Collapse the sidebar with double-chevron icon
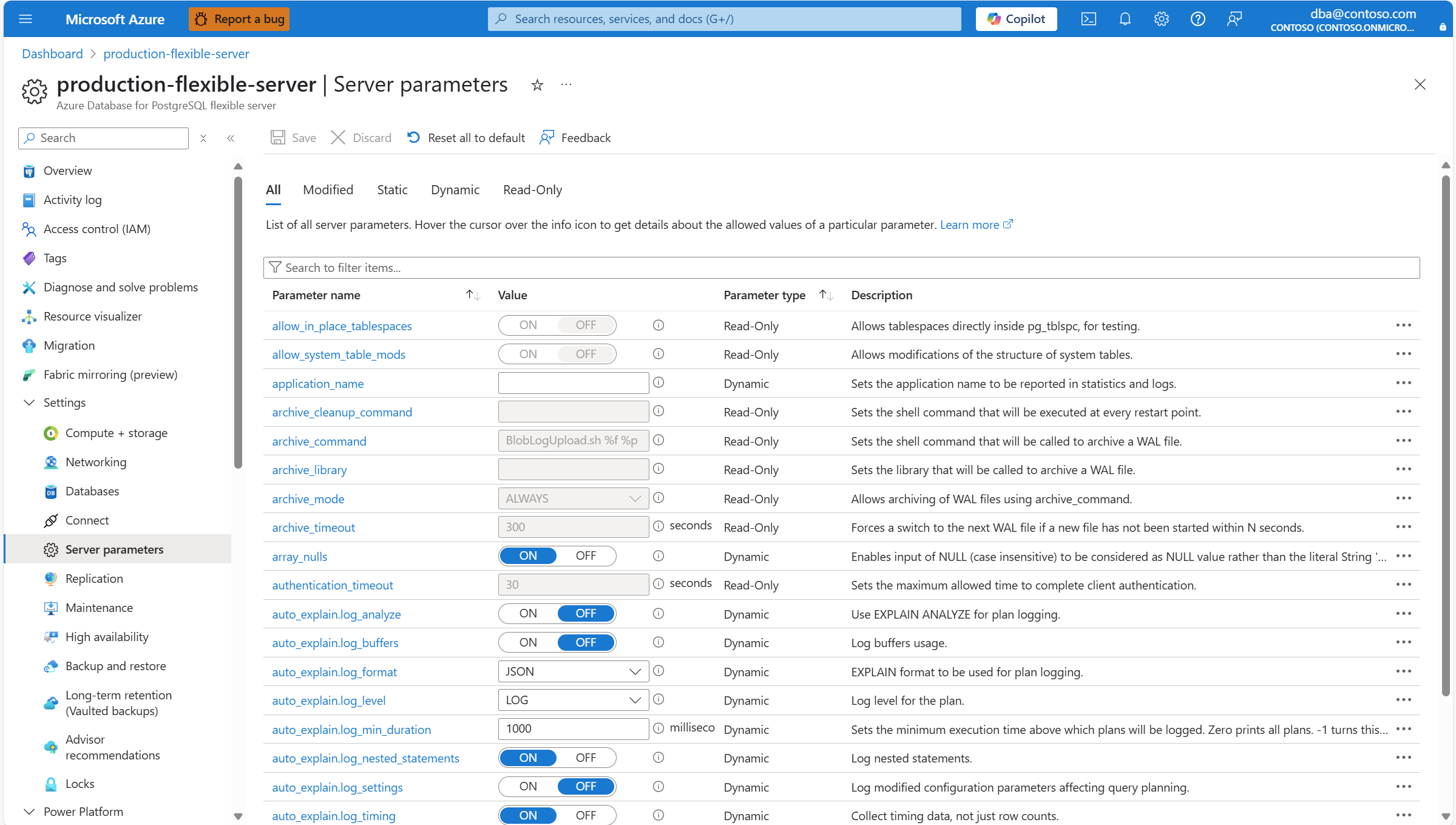Viewport: 1456px width, 825px height. click(x=231, y=138)
